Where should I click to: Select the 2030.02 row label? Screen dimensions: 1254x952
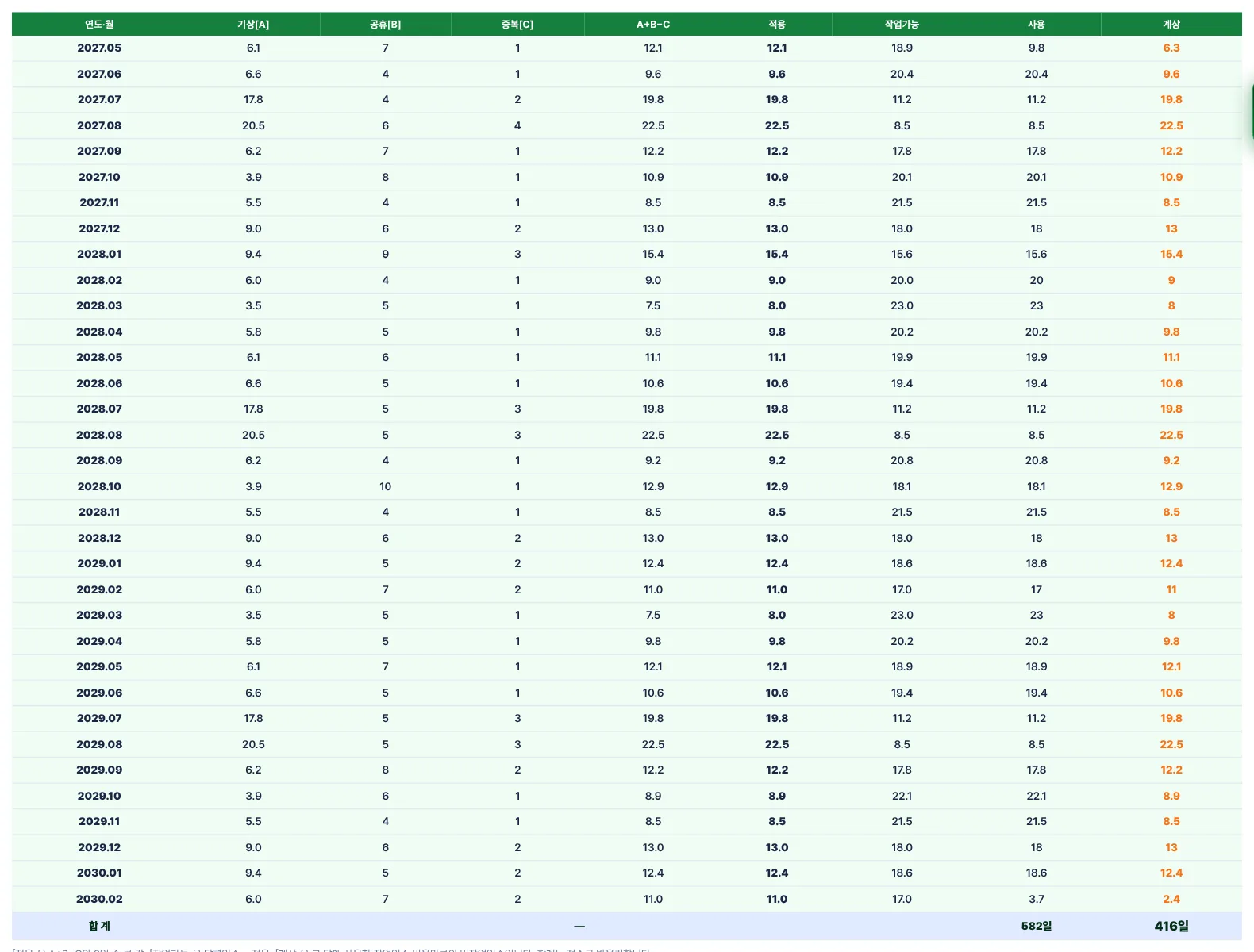coord(99,899)
